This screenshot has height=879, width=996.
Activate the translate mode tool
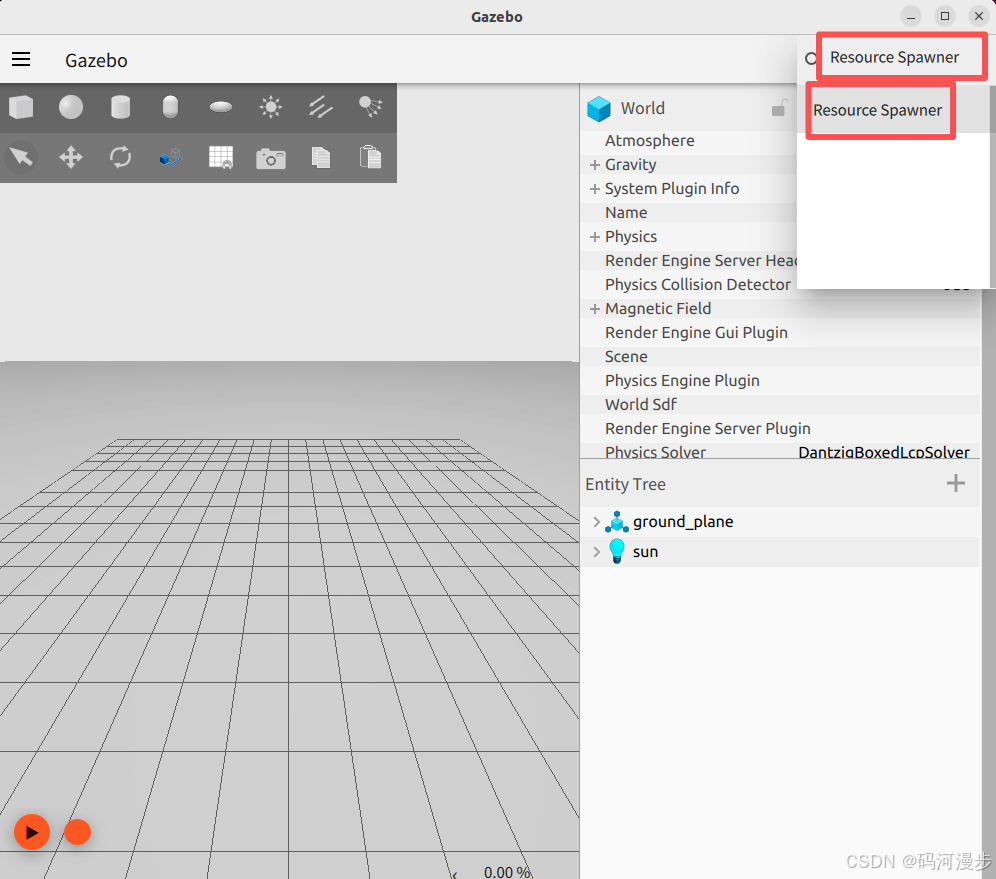(71, 157)
